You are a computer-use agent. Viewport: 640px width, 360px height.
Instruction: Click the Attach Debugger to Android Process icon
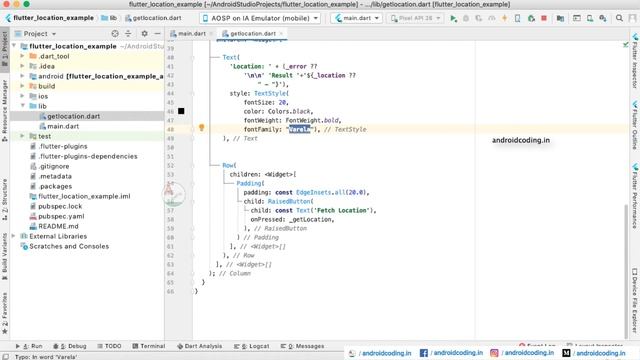click(x=531, y=18)
